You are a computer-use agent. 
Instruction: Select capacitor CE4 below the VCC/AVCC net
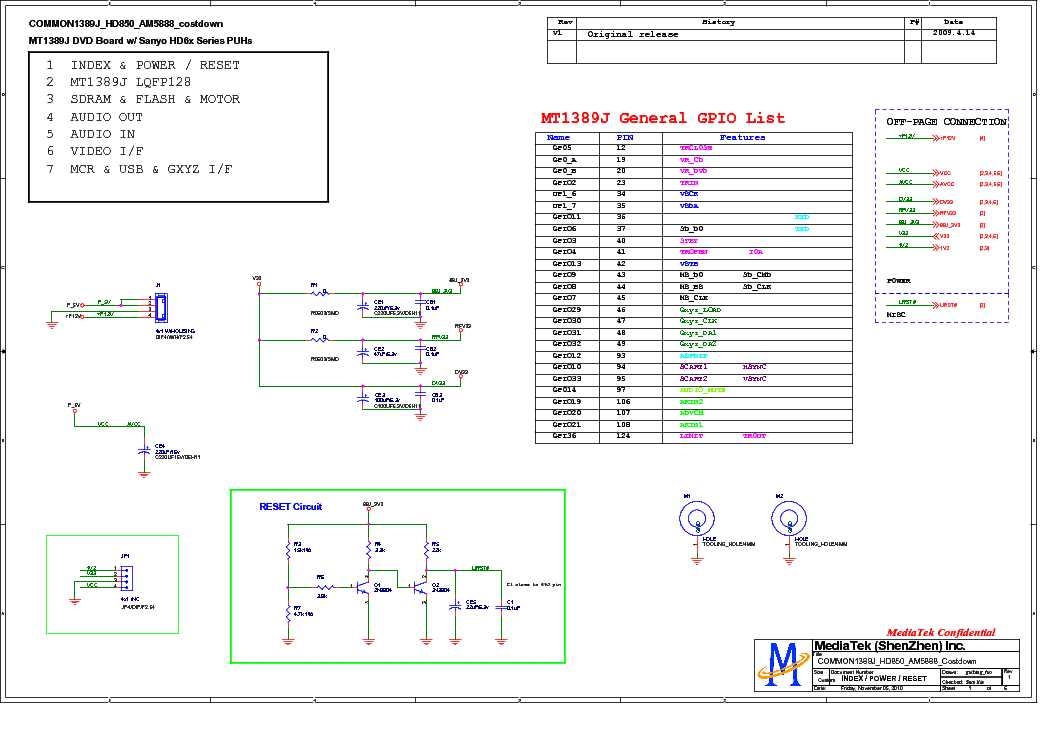point(144,451)
